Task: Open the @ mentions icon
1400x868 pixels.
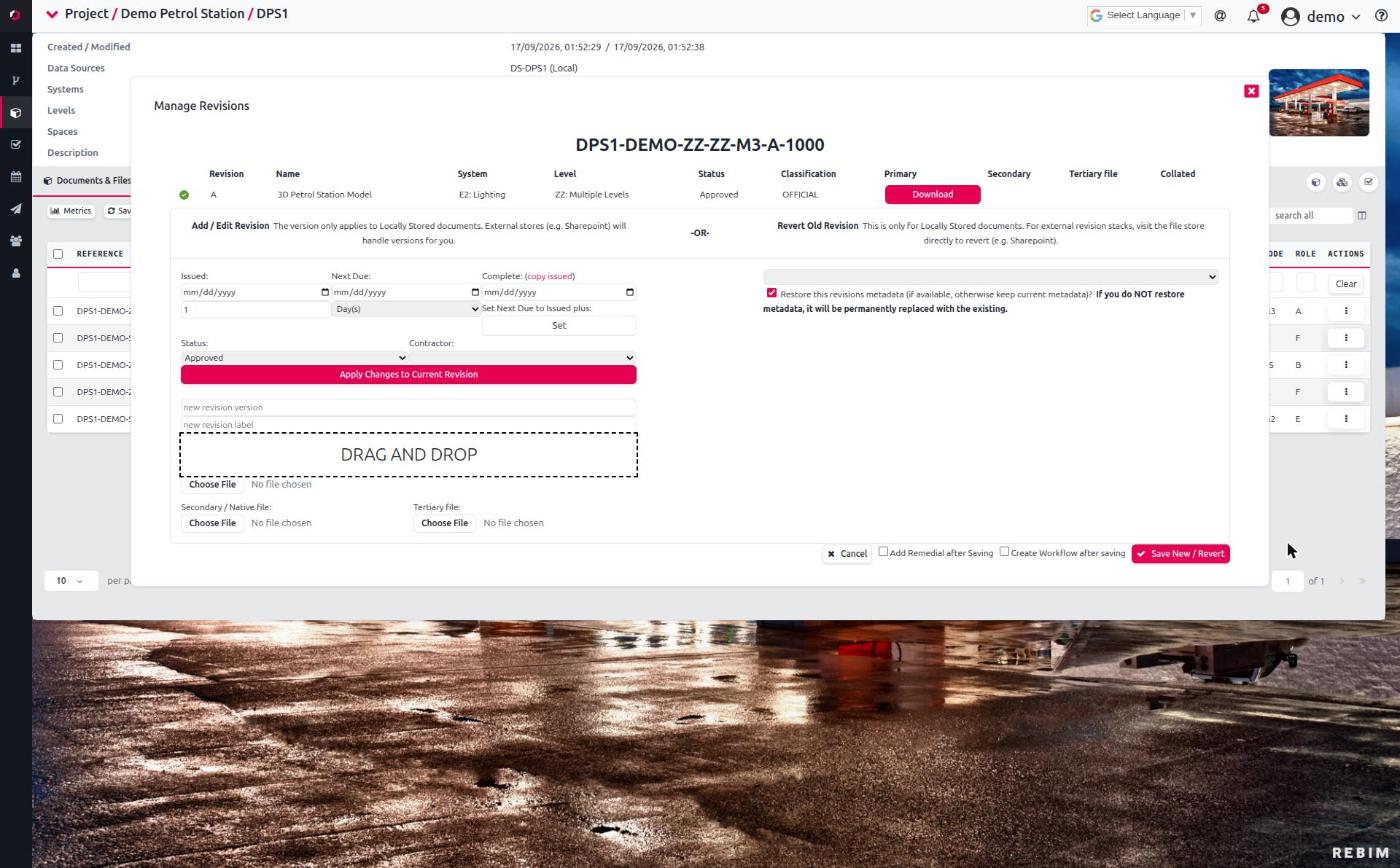Action: [x=1220, y=16]
